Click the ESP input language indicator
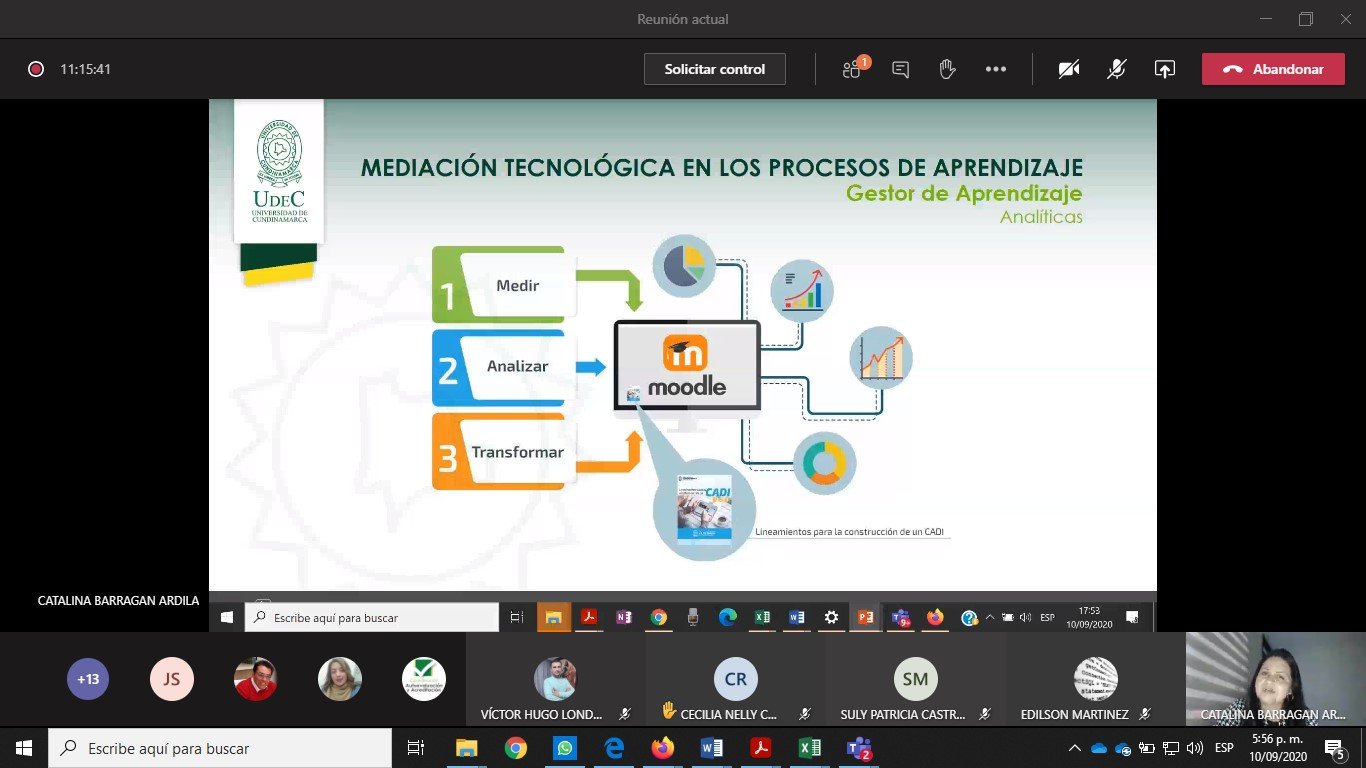 coord(1224,748)
